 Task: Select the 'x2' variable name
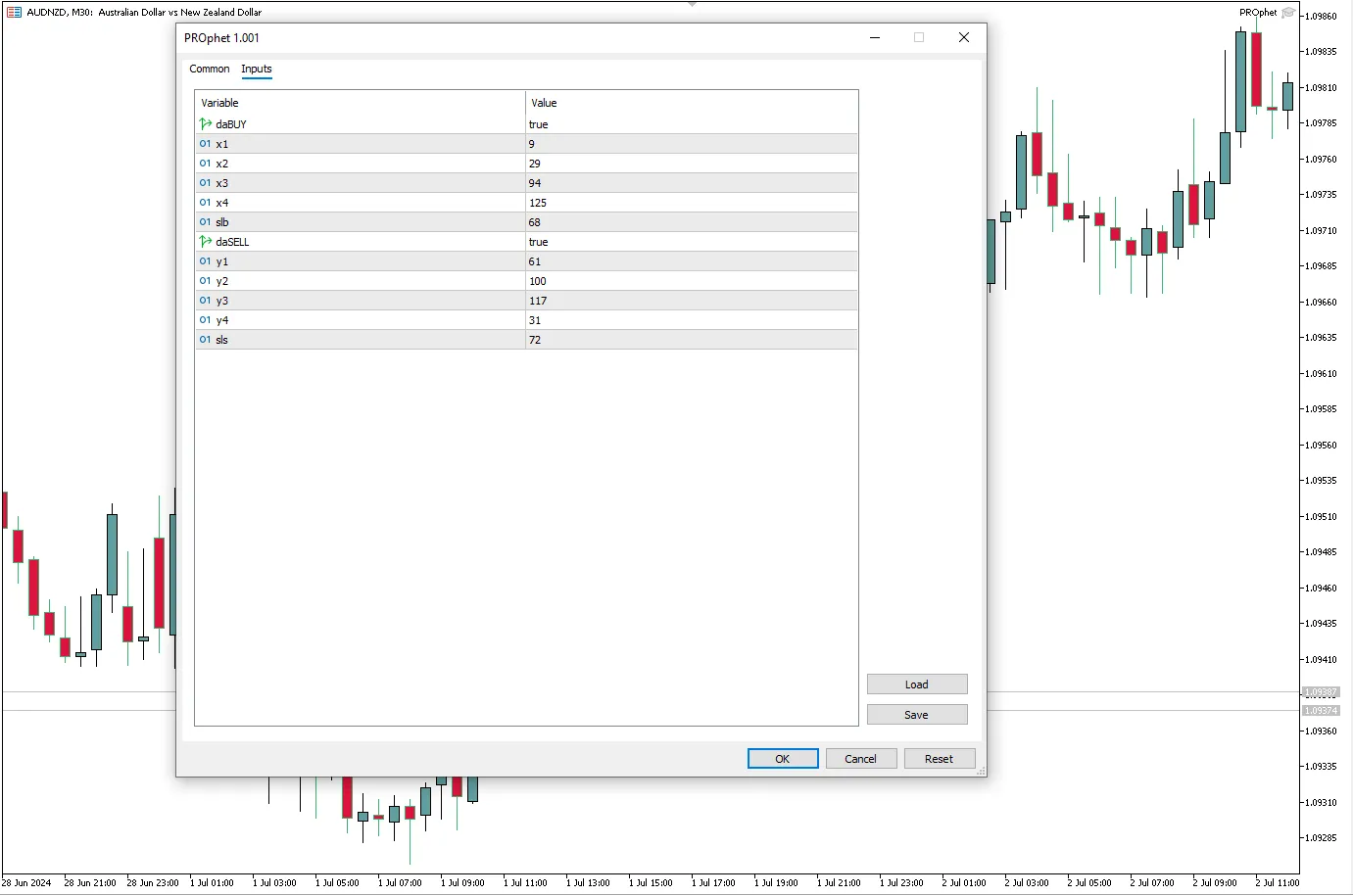click(222, 164)
